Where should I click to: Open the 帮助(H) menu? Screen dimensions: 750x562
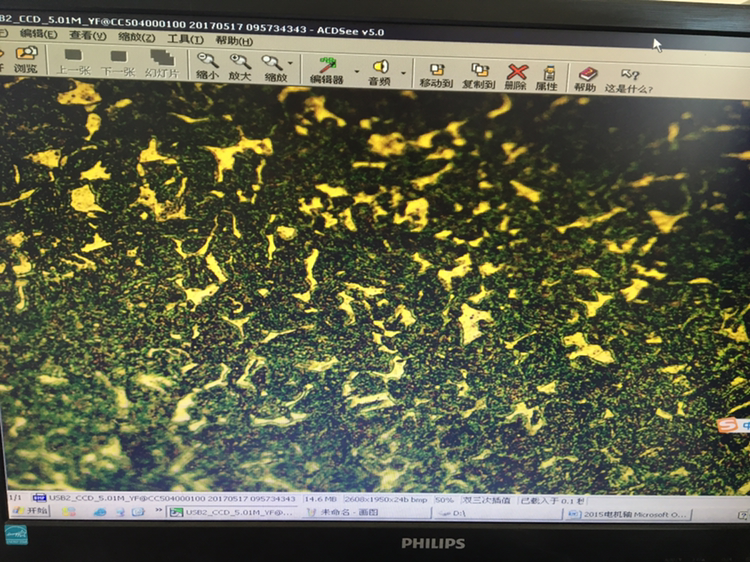(234, 41)
